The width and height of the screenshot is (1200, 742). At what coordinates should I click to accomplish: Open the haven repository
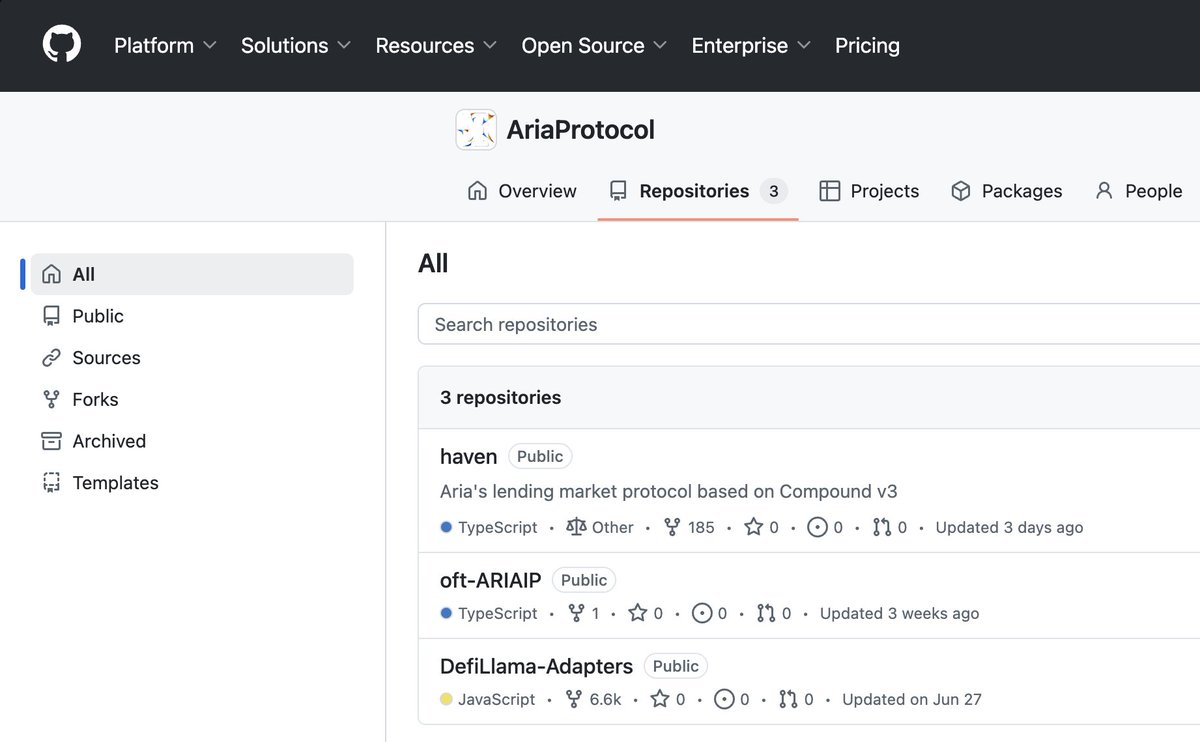(x=468, y=457)
